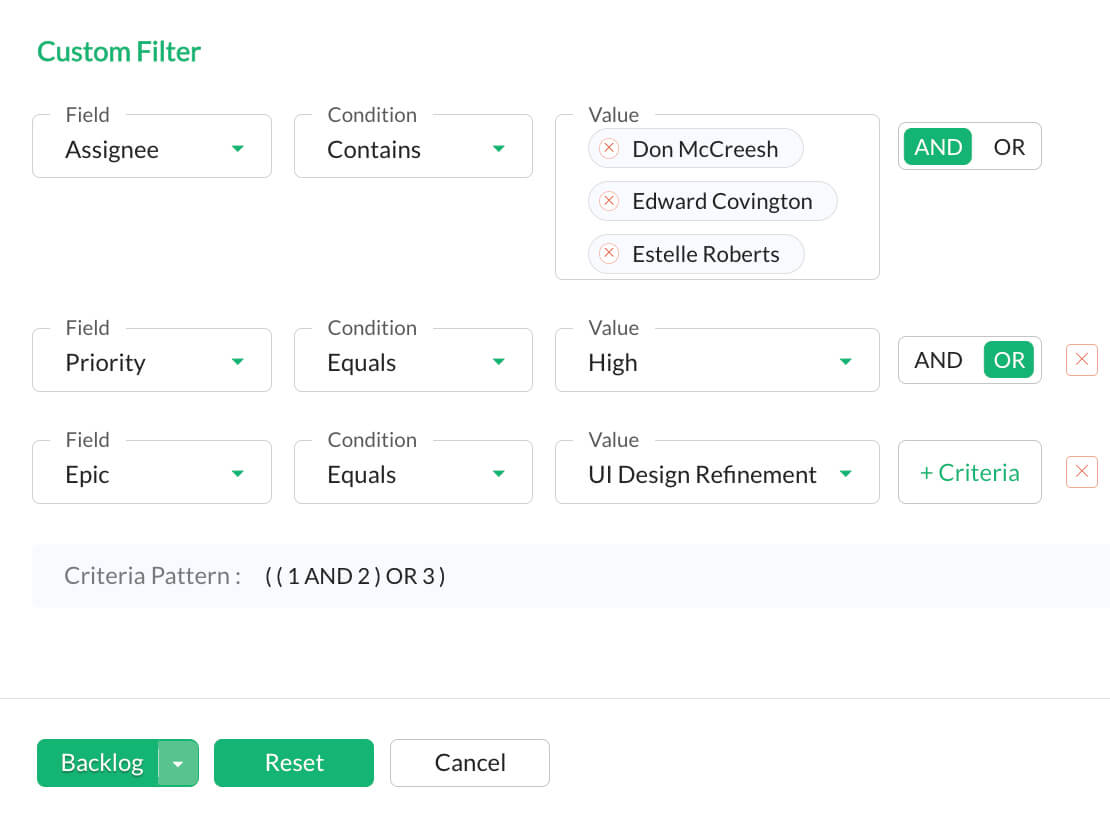Apply the filter with the Backlog button
Screen dimensions: 1110x820
[100, 762]
